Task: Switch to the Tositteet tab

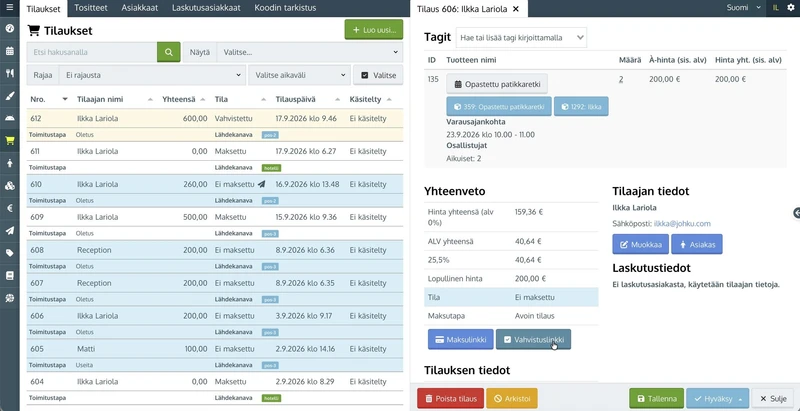Action: (91, 8)
